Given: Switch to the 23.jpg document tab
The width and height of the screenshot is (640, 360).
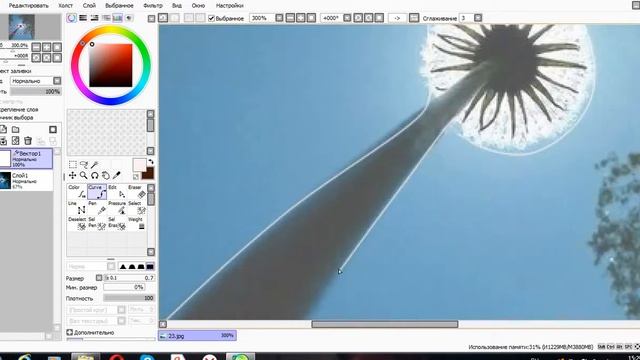Looking at the screenshot, I should (197, 336).
